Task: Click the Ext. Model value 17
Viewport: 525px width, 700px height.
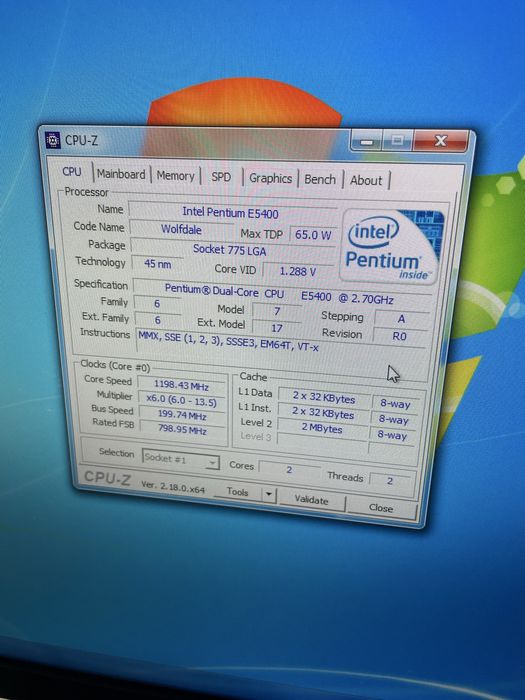Action: coord(277,328)
